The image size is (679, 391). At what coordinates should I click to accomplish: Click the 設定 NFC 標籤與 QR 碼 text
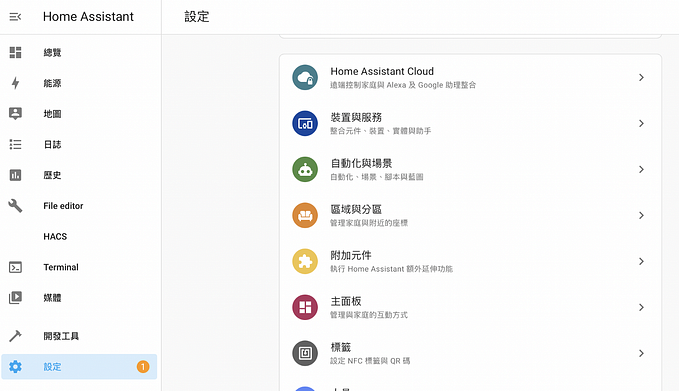[x=370, y=360]
